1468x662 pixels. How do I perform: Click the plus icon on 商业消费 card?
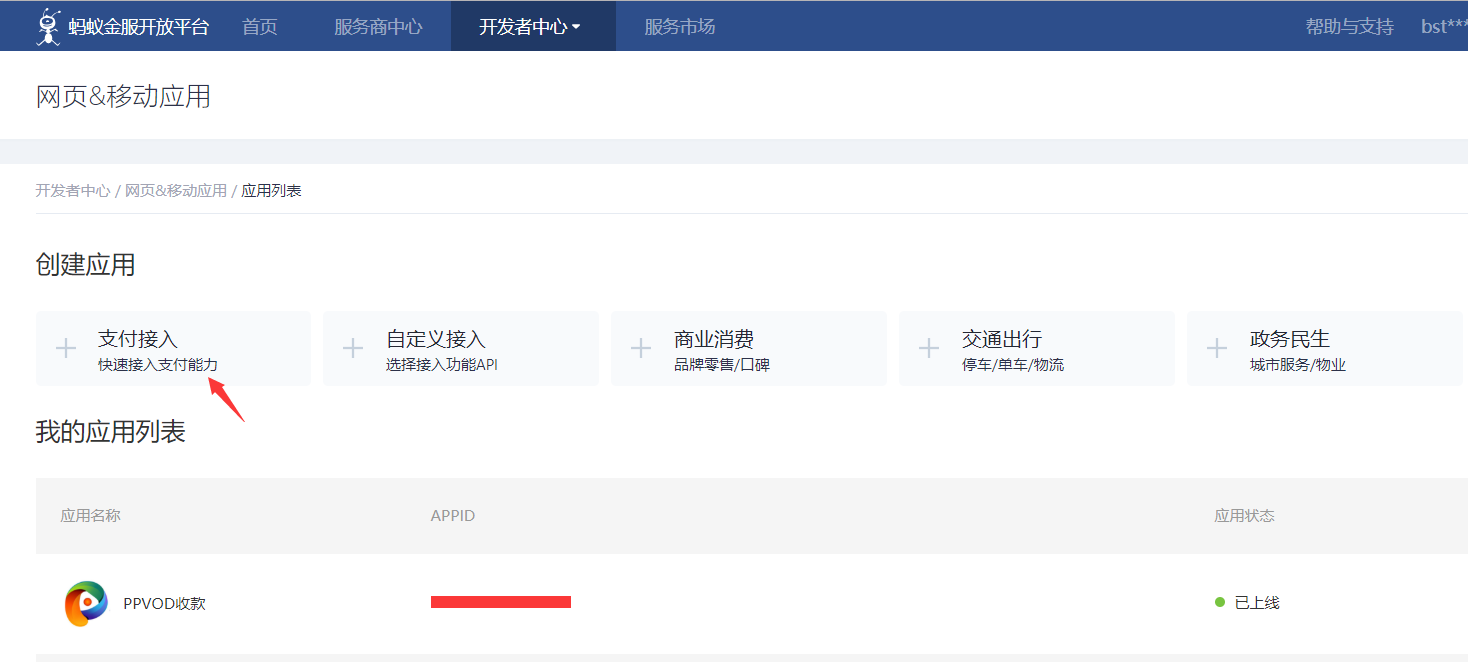pos(641,348)
